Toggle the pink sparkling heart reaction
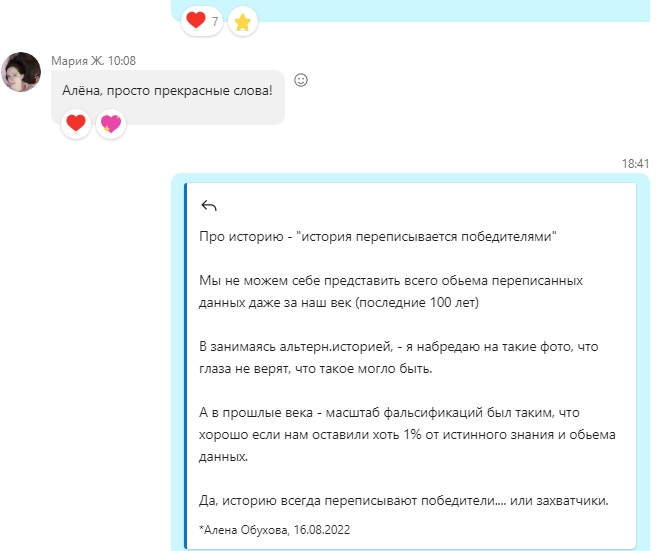 pos(110,124)
